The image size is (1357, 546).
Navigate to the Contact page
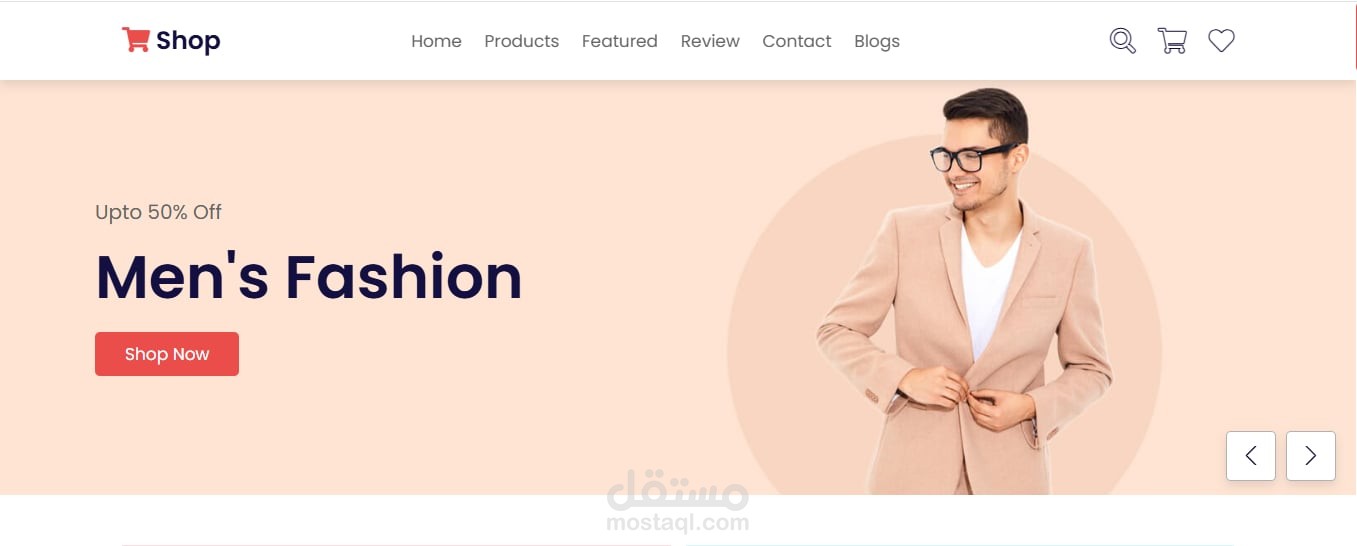tap(796, 41)
